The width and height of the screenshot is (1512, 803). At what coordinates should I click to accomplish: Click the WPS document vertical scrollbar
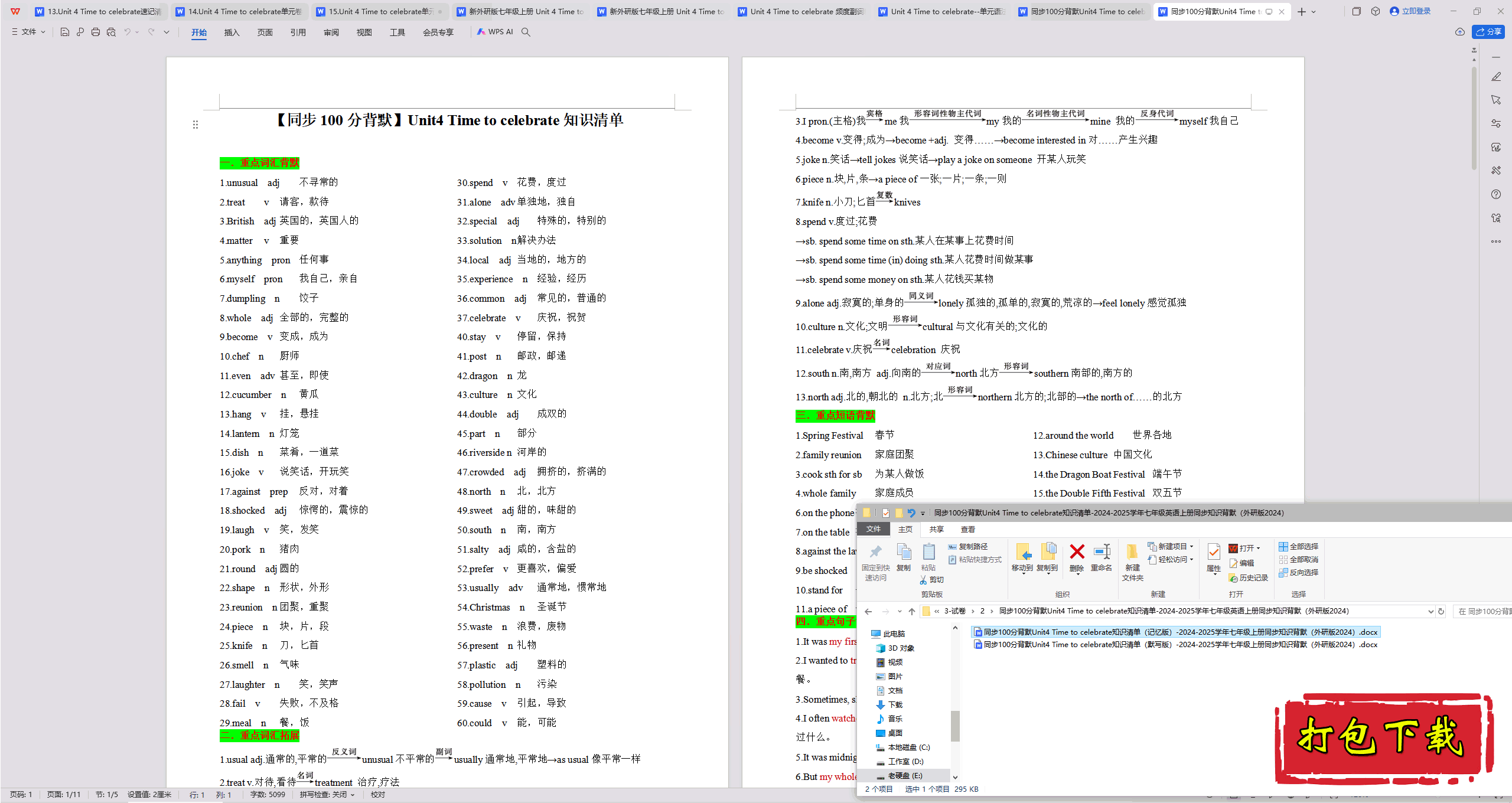[x=1474, y=118]
